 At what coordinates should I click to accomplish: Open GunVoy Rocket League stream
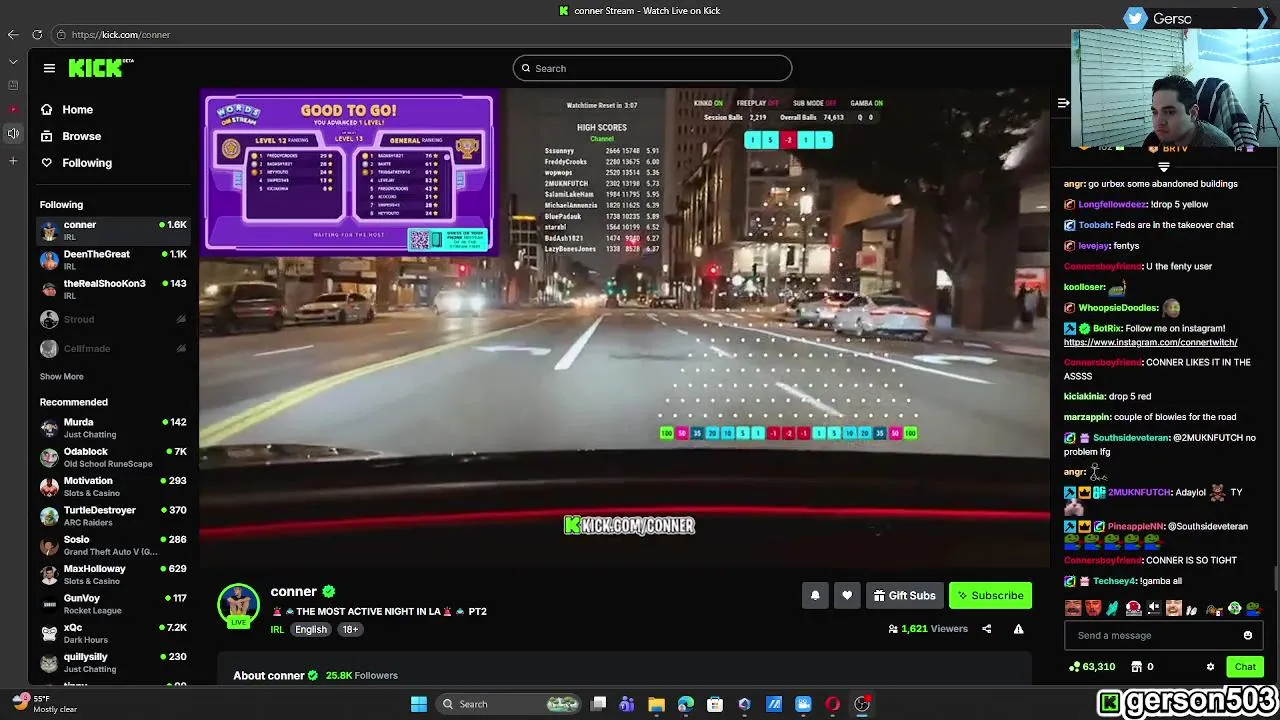tap(113, 604)
